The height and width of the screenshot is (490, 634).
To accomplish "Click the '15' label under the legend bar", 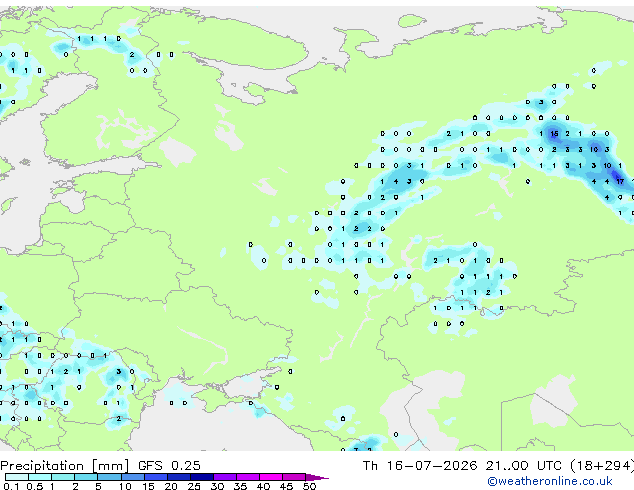I will point(148,486).
